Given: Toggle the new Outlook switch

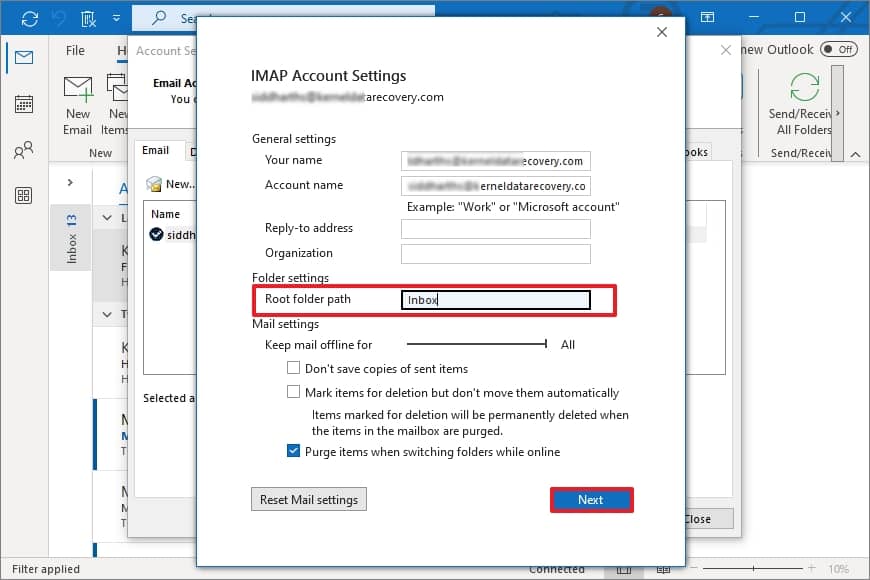Looking at the screenshot, I should point(838,49).
